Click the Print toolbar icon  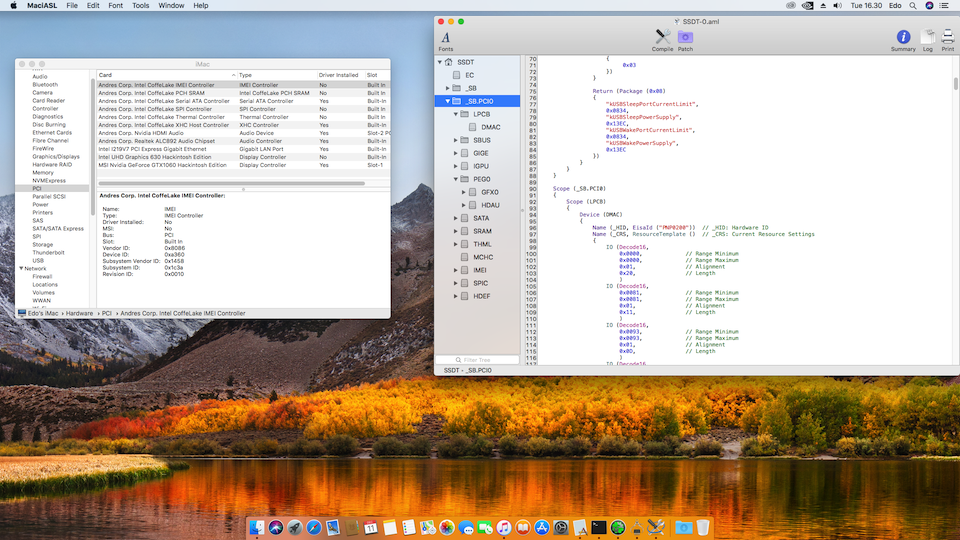pyautogui.click(x=947, y=39)
